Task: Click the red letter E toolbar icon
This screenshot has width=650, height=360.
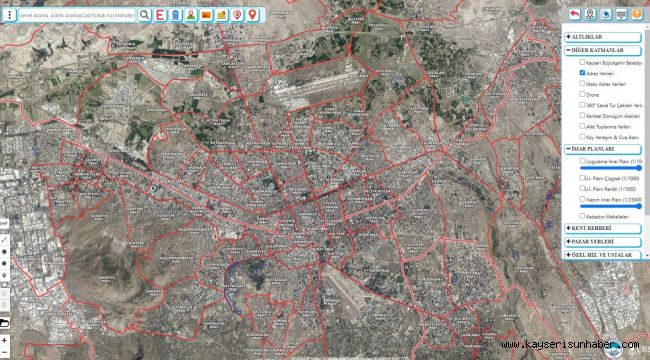Action: tap(160, 15)
